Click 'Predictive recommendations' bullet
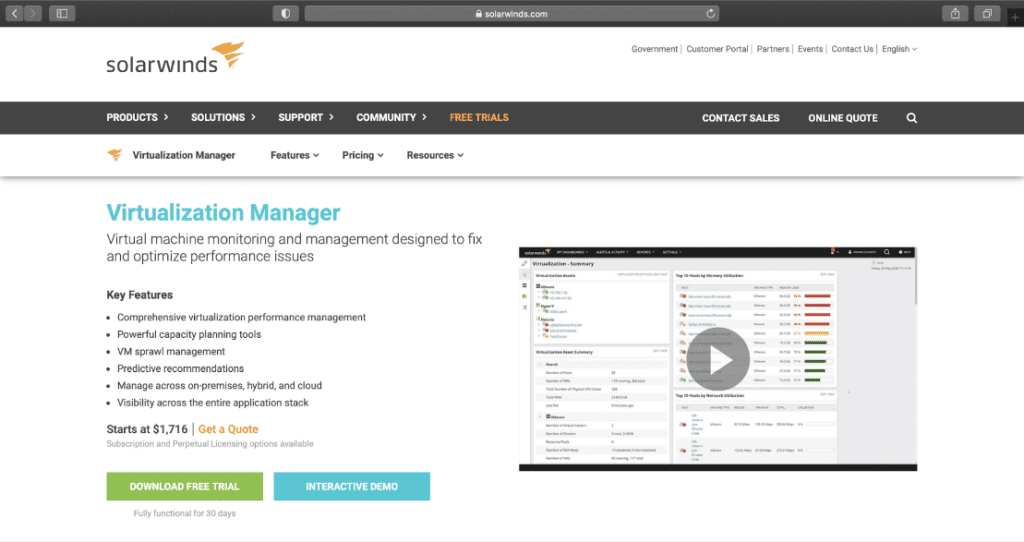Viewport: 1024px width, 542px height. 180,368
